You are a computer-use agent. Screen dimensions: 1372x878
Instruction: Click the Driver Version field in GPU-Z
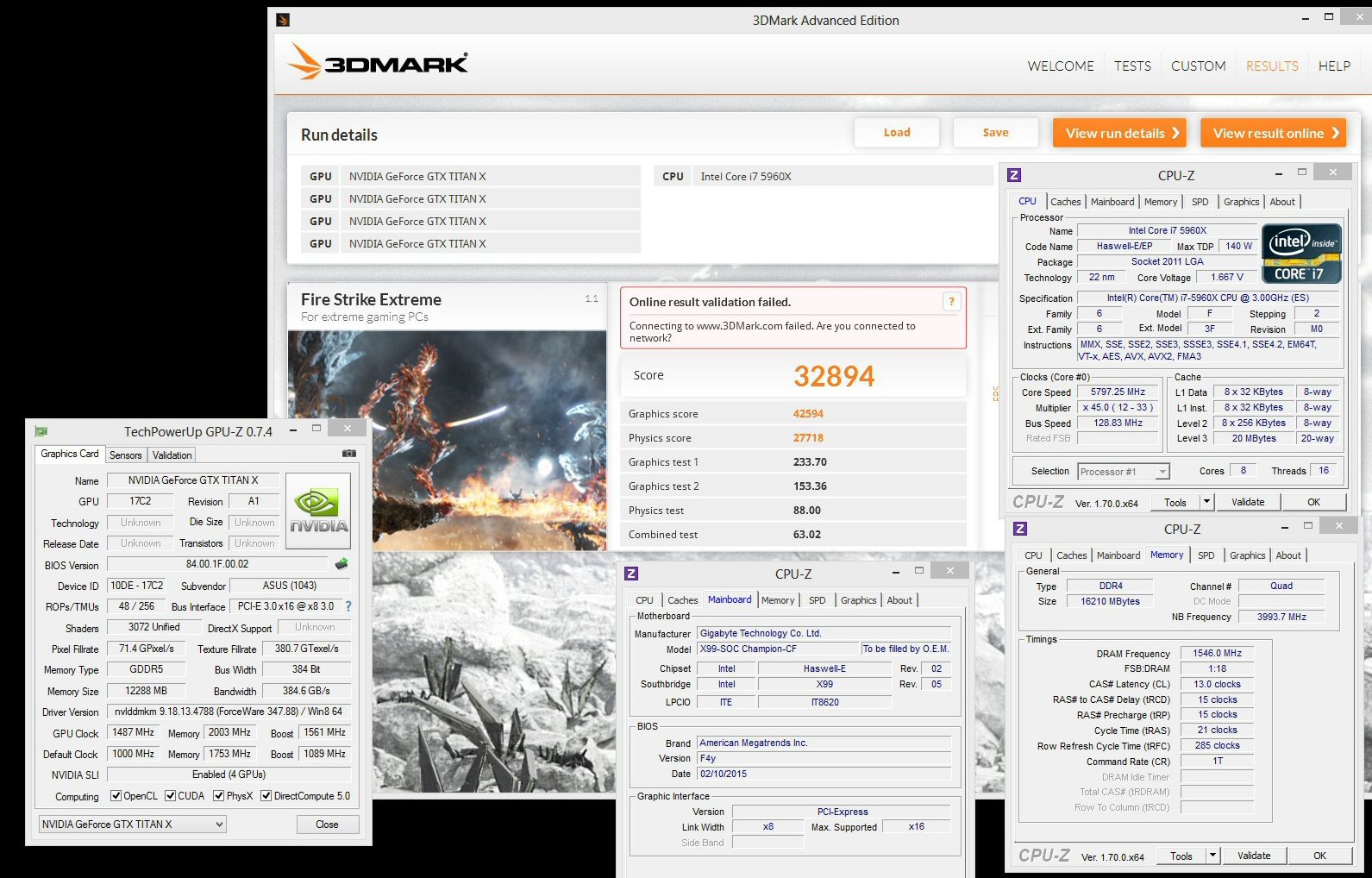229,712
